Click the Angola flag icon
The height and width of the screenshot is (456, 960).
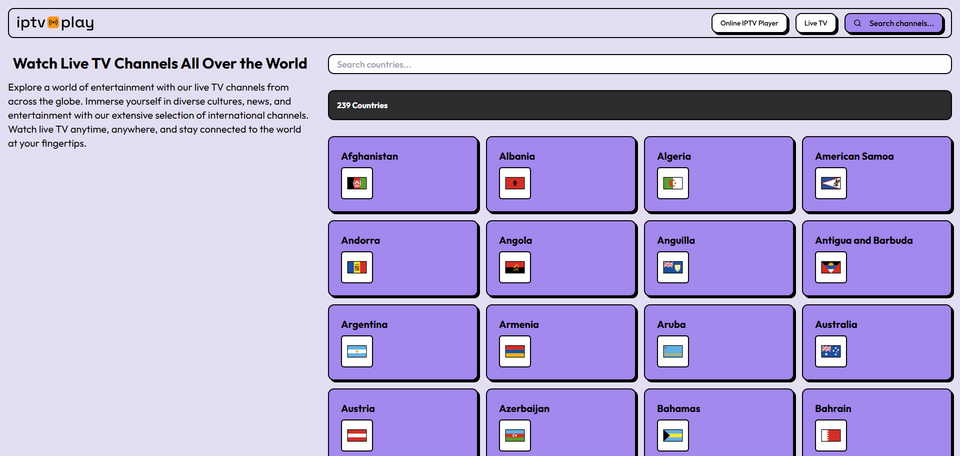point(515,267)
